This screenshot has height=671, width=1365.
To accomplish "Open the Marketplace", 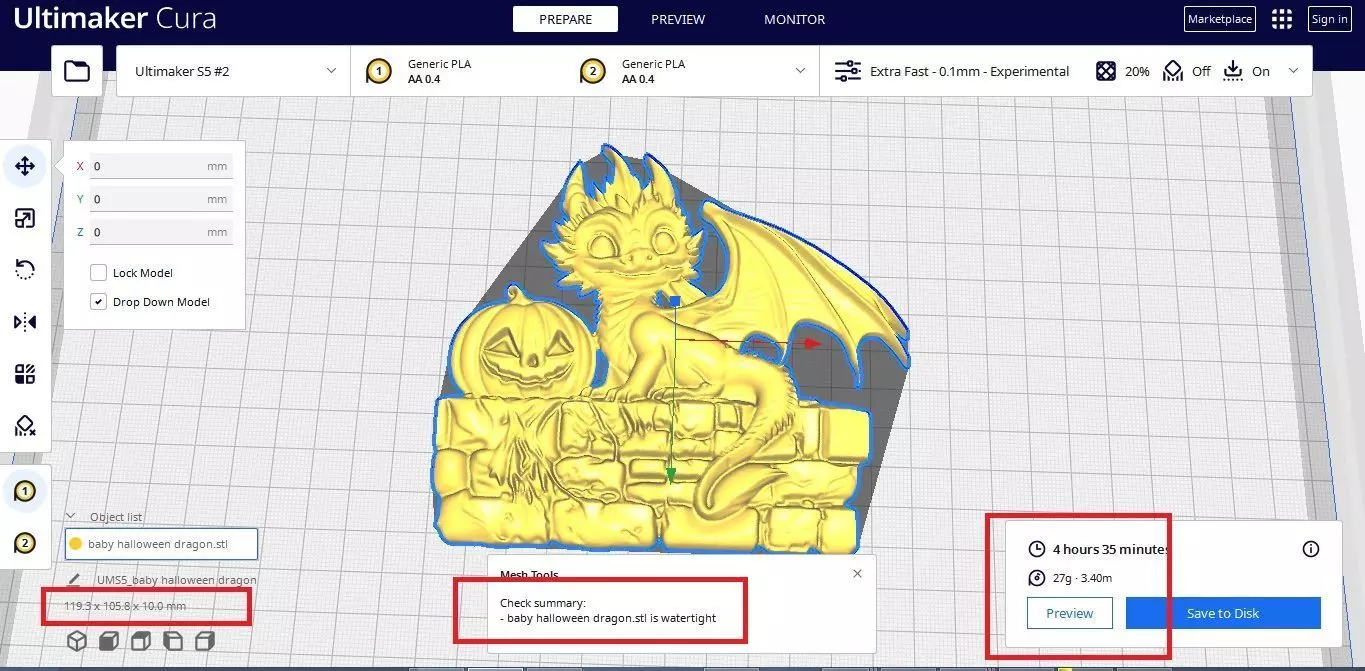I will coord(1220,19).
